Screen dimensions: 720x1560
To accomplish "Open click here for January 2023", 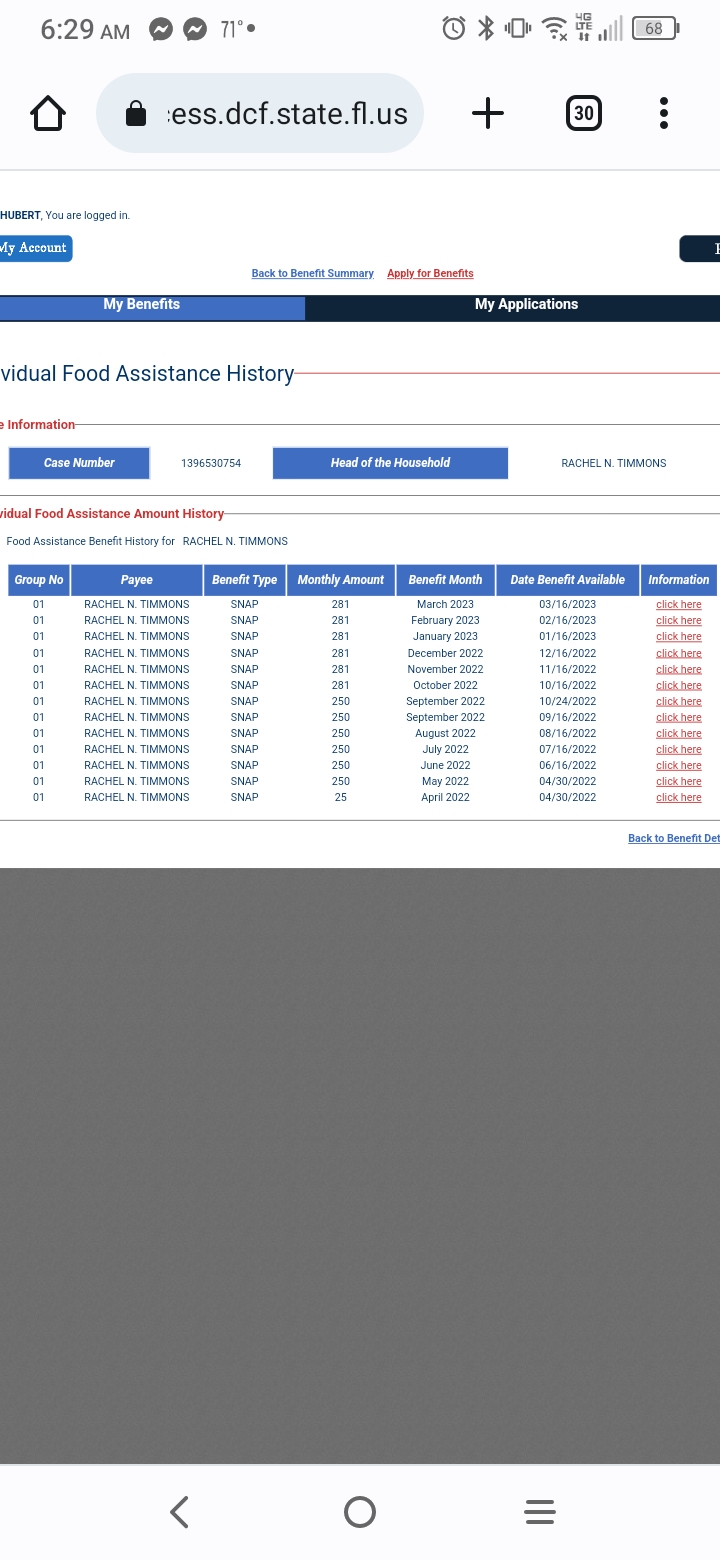I will tap(678, 636).
